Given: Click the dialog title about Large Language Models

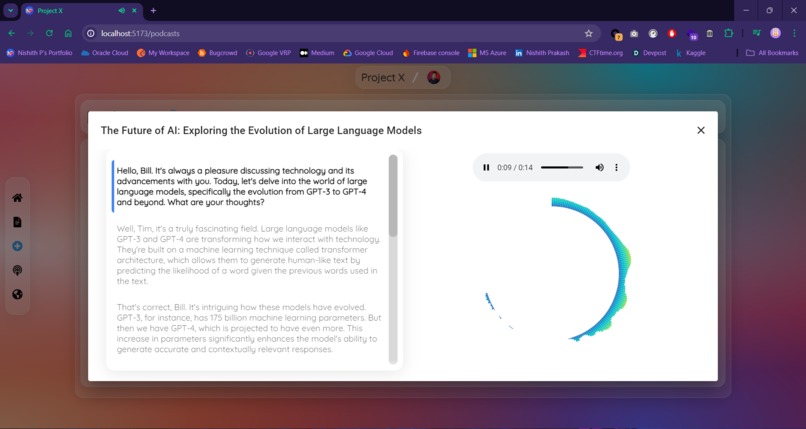Looking at the screenshot, I should tap(261, 130).
